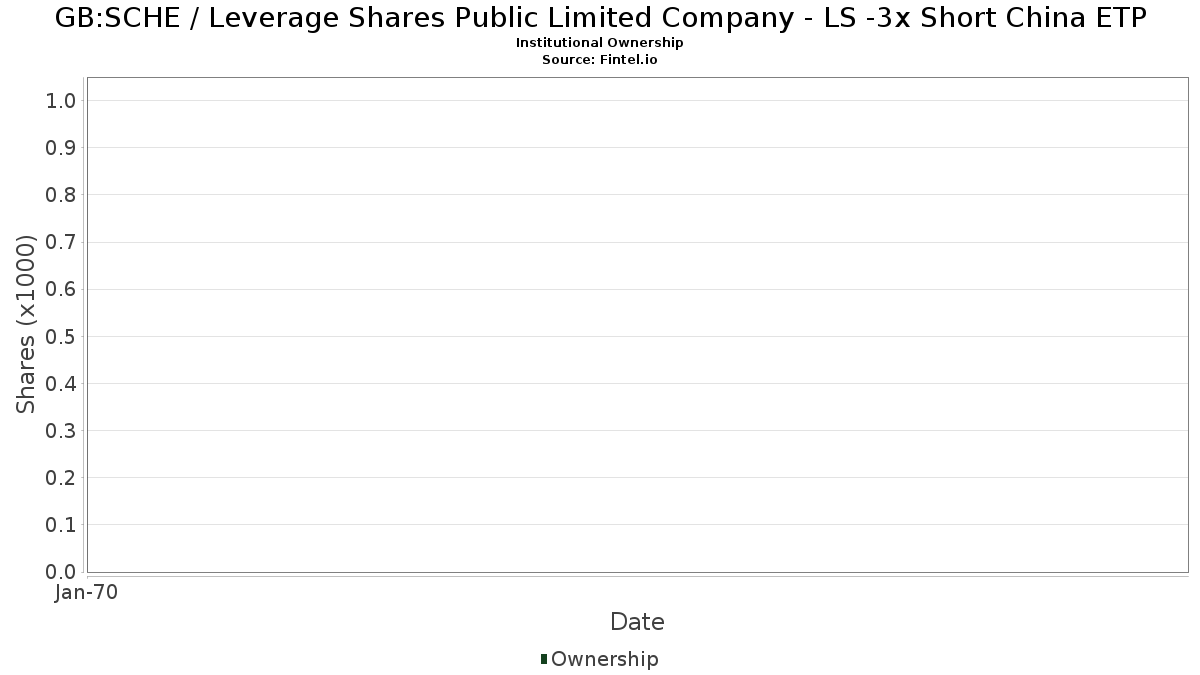
Task: Click the 0.3 y-axis tick label
Action: 61,431
